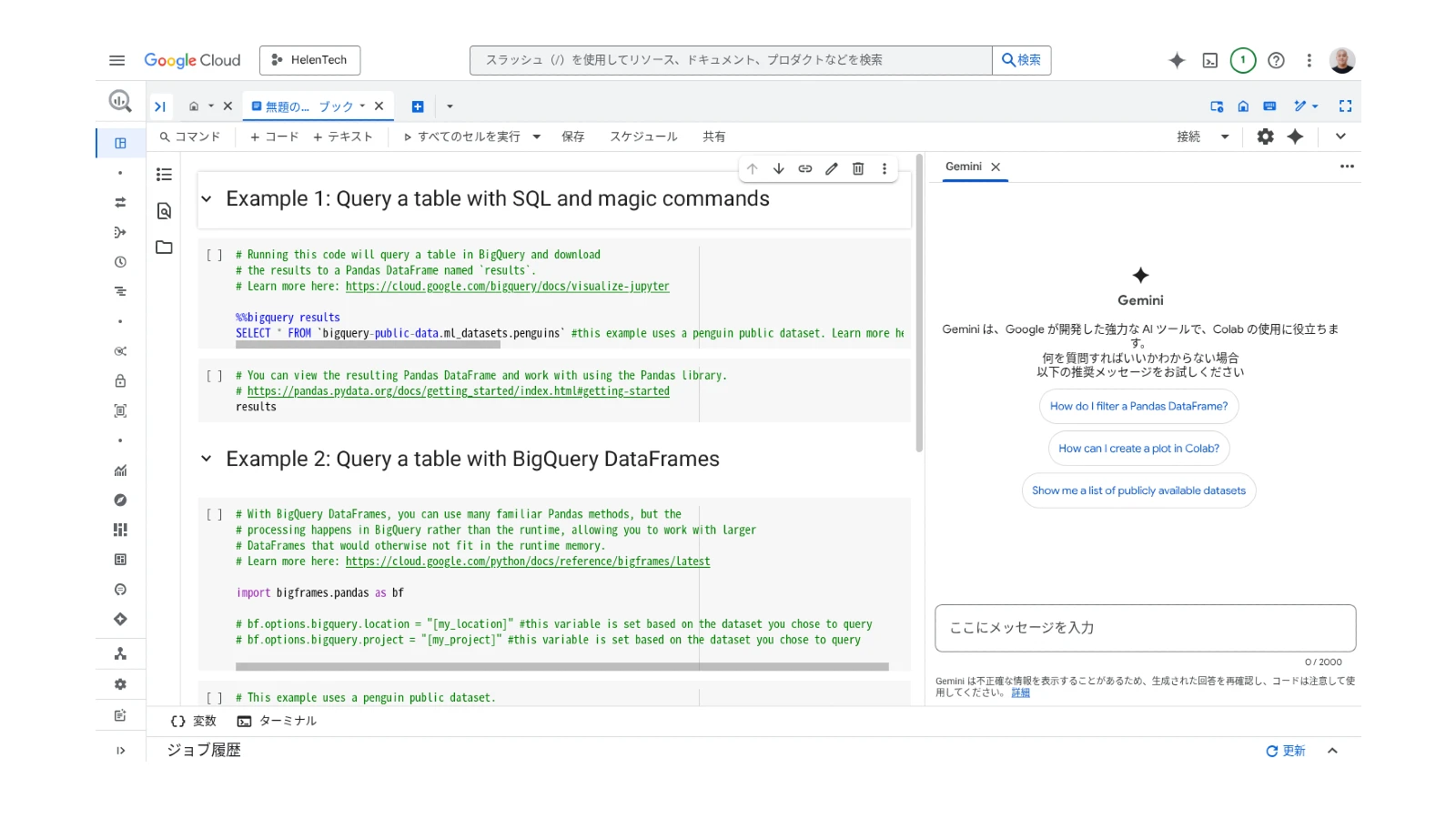
Task: Edit cell with pencil icon
Action: (832, 168)
